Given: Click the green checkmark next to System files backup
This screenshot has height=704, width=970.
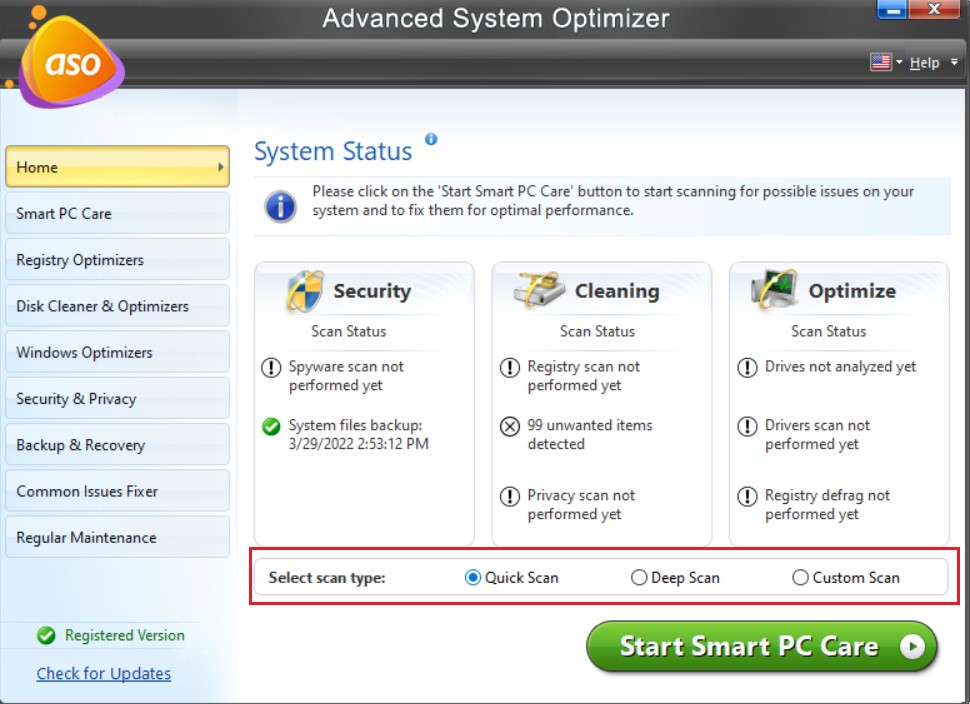Looking at the screenshot, I should 271,426.
